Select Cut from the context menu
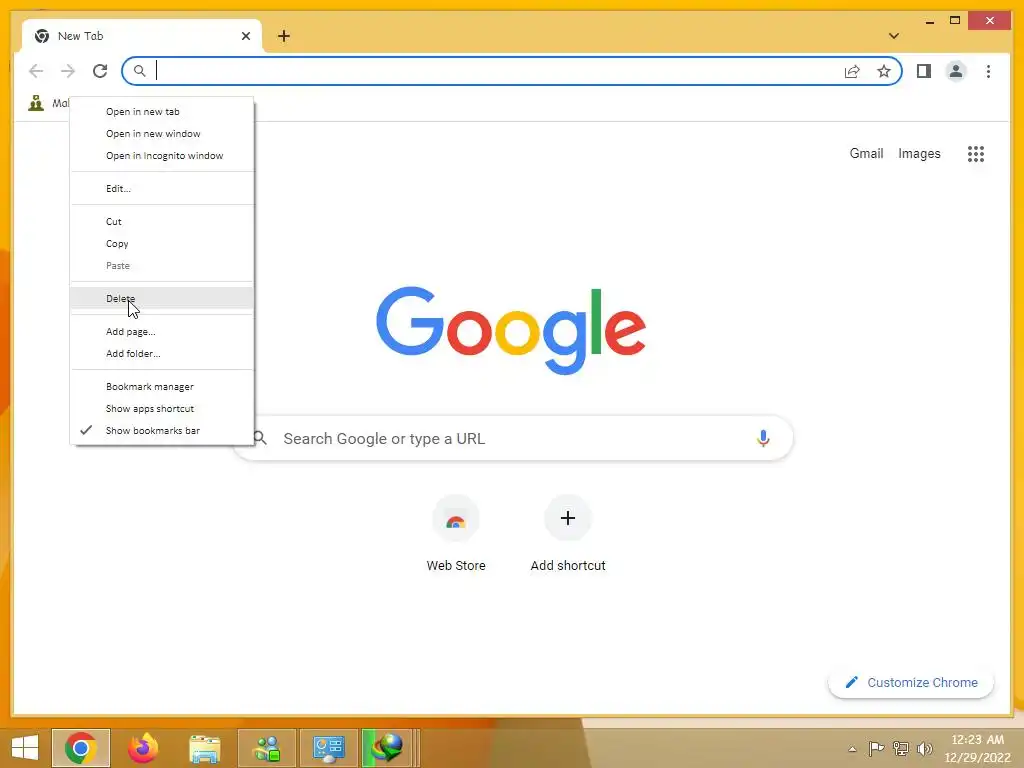Image resolution: width=1024 pixels, height=768 pixels. pyautogui.click(x=162, y=221)
